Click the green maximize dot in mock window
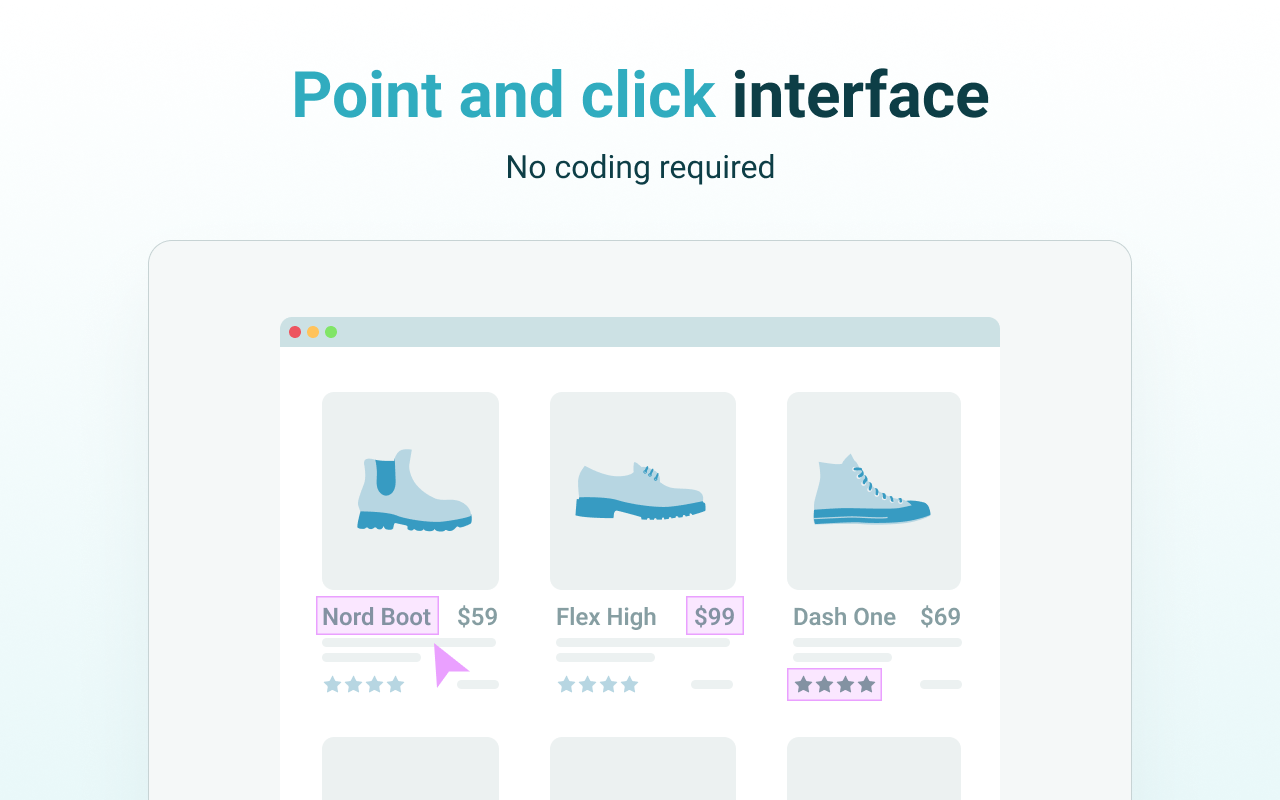Viewport: 1280px width, 800px height. [x=331, y=332]
